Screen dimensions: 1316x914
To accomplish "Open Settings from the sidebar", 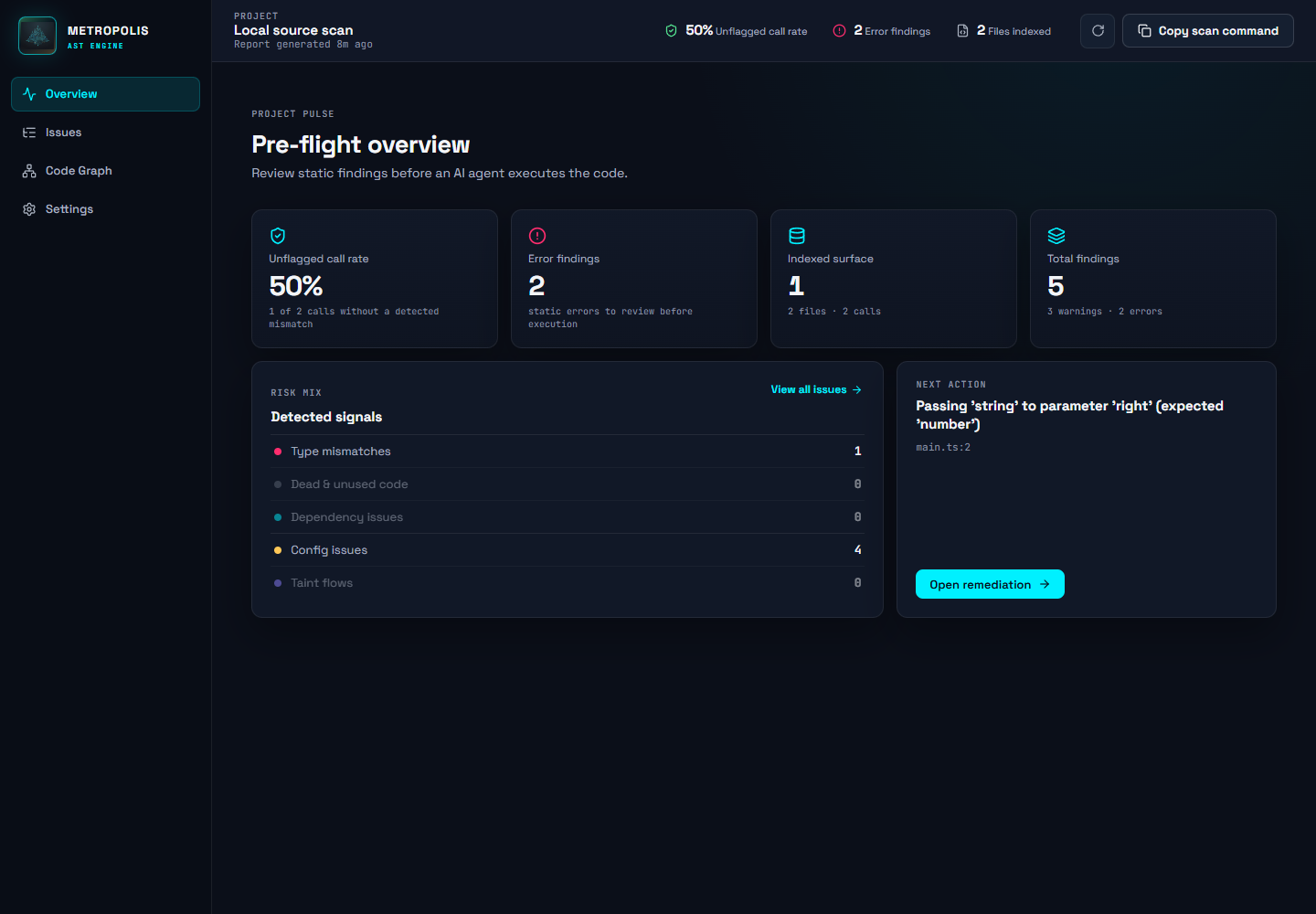I will [x=105, y=209].
